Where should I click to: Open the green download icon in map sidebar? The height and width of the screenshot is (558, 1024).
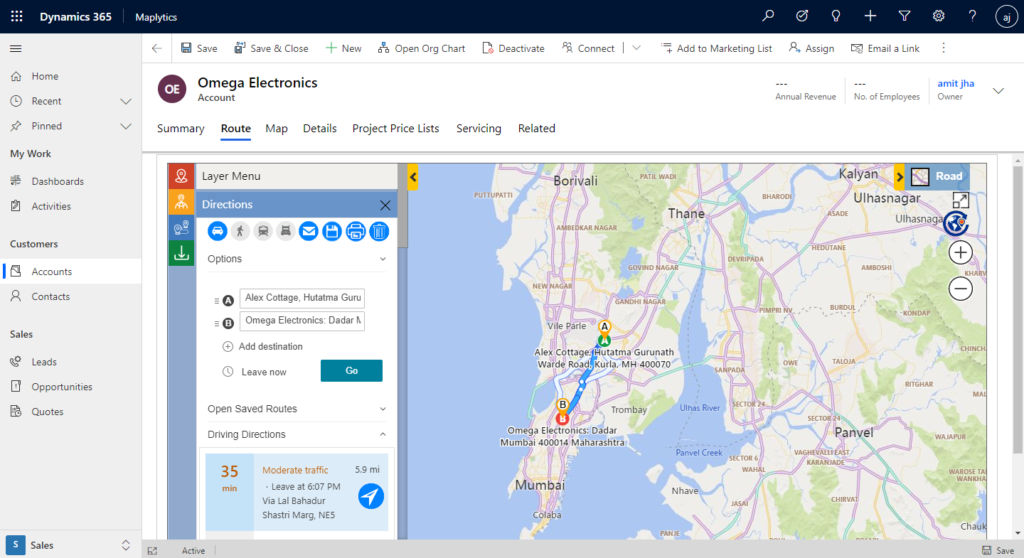[182, 254]
